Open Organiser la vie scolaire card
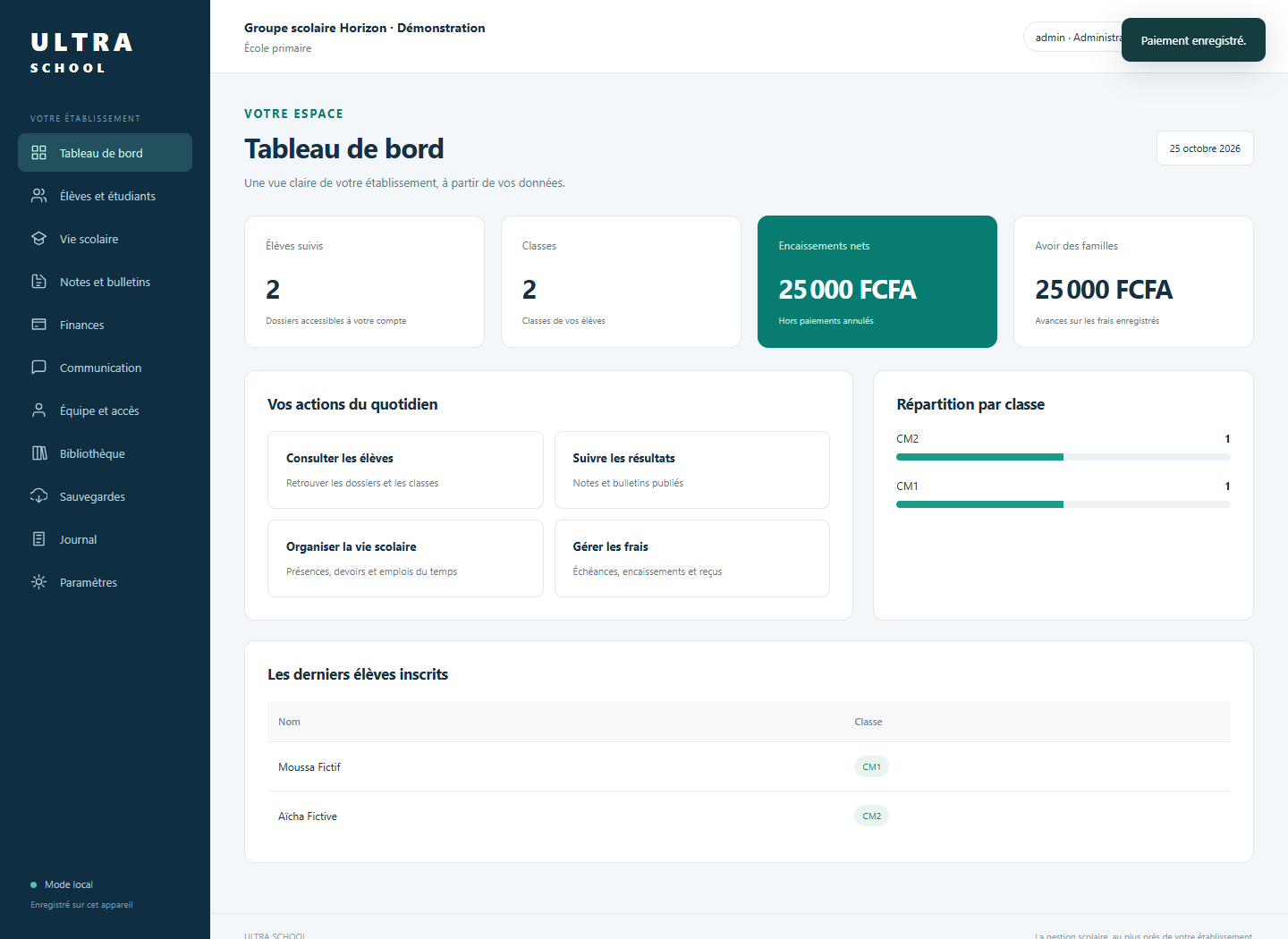This screenshot has width=1288, height=939. [405, 558]
